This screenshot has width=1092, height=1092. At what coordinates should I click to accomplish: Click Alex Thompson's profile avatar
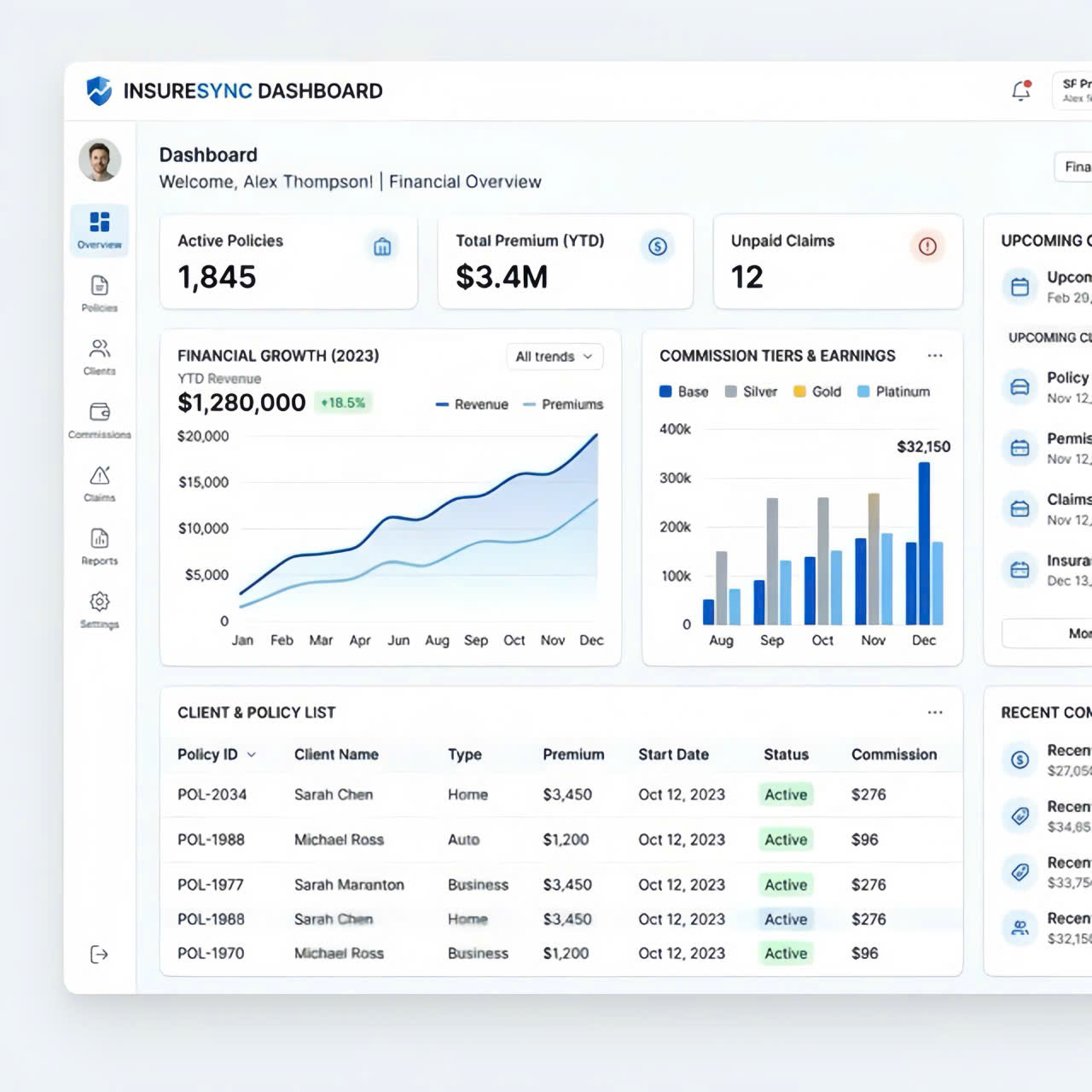(x=100, y=160)
